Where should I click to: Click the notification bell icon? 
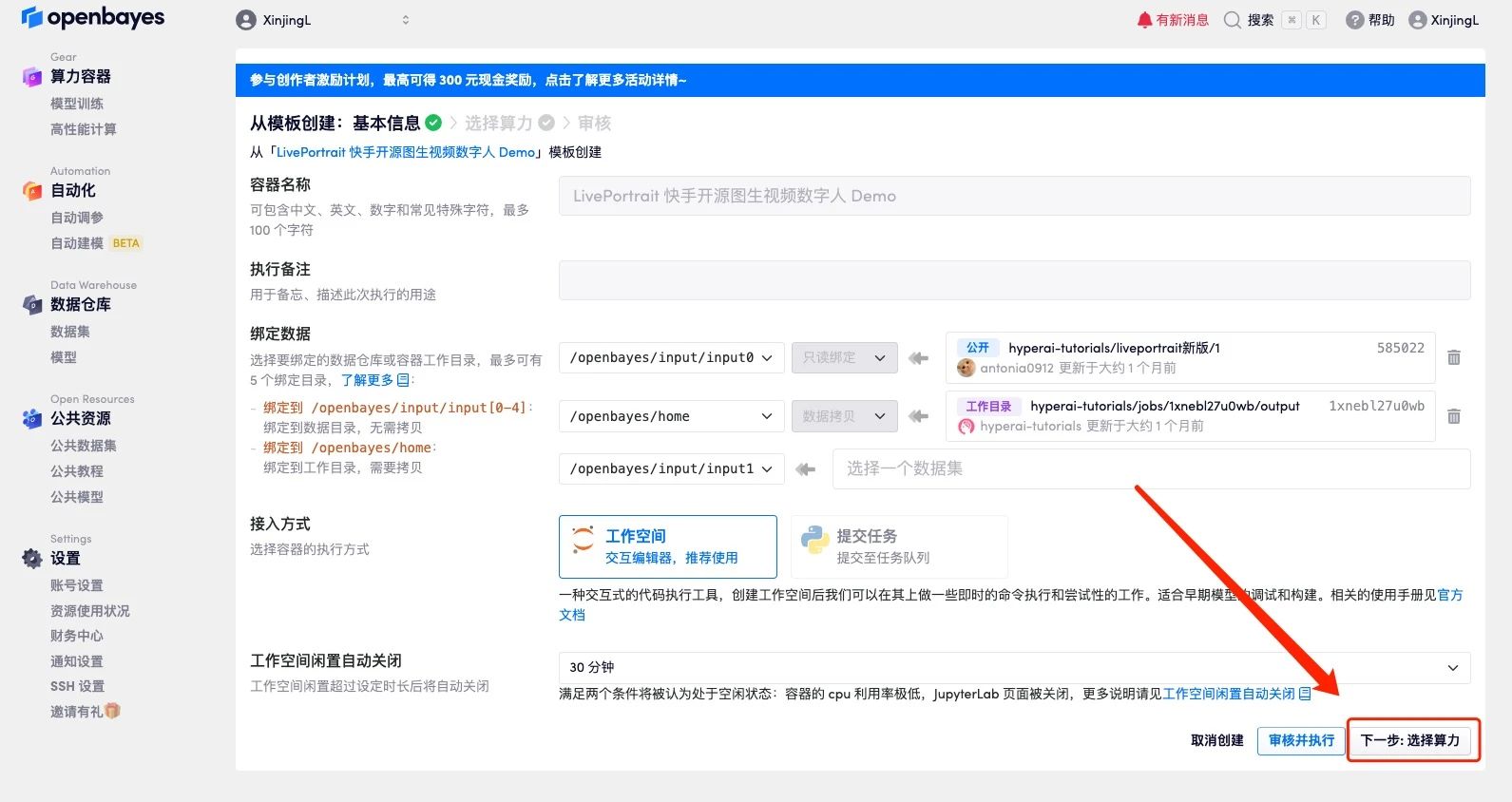[x=1144, y=20]
